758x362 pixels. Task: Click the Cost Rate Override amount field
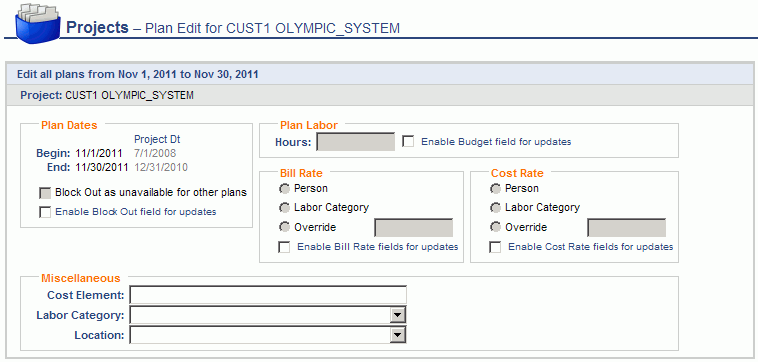(627, 228)
